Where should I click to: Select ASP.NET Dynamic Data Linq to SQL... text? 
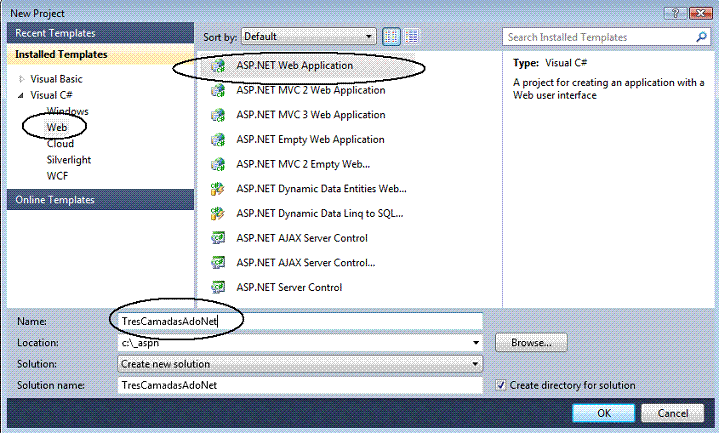(320, 213)
